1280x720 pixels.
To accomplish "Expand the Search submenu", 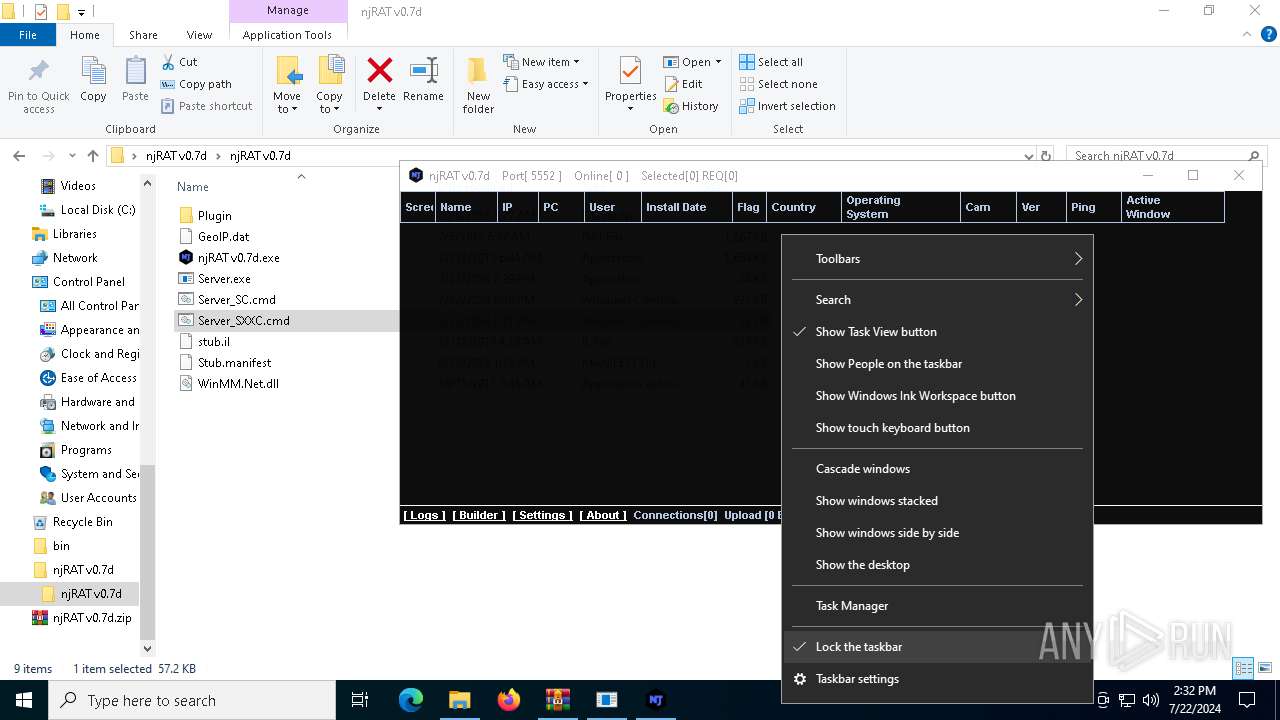I will (937, 300).
